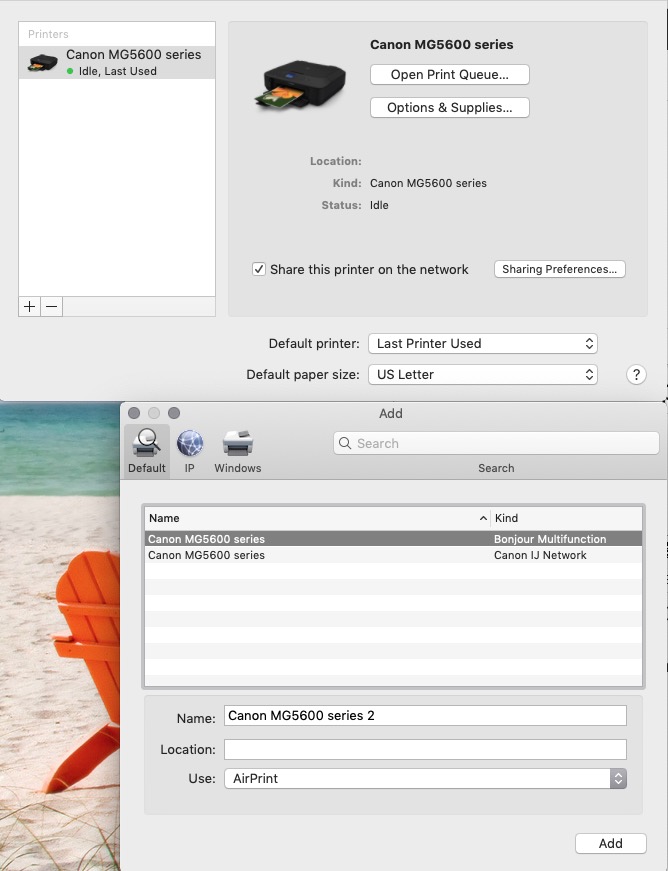Open the help question mark button
Screen dimensions: 668x871
point(636,374)
